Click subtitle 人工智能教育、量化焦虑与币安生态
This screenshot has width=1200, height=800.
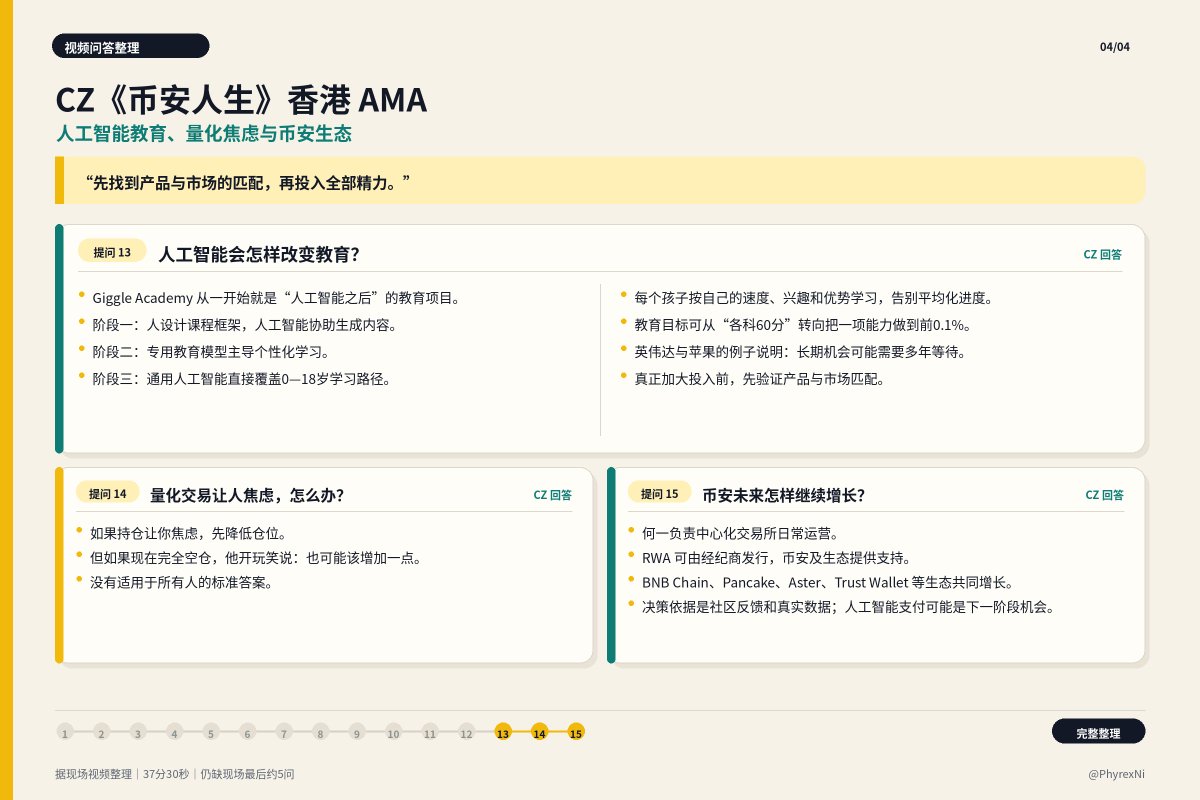tap(204, 134)
